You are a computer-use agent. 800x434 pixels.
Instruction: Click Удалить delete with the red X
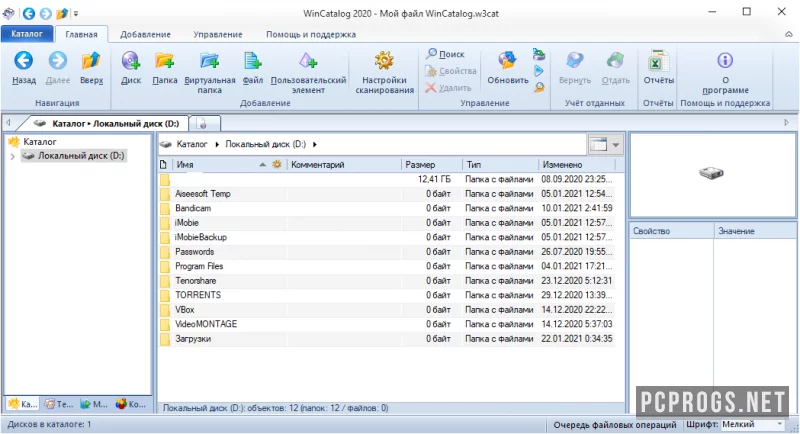[448, 88]
